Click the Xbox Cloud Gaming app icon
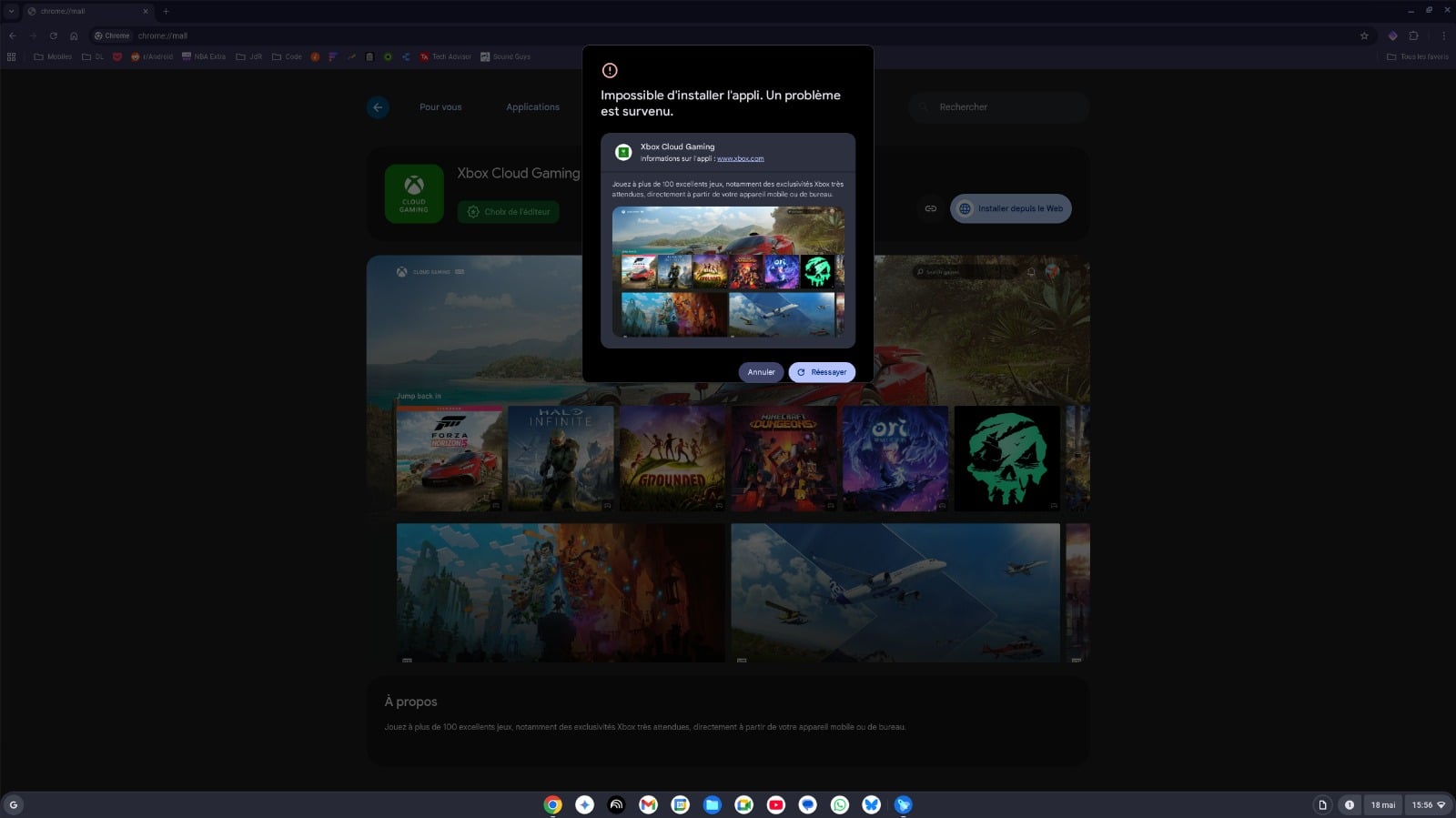 414,194
